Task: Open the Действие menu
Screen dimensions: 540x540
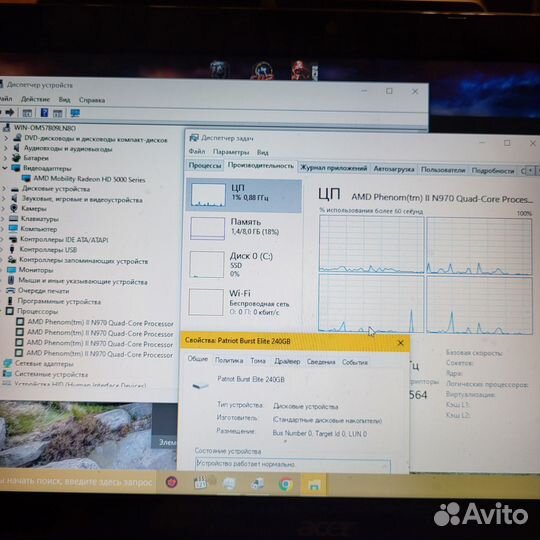Action: (35, 99)
